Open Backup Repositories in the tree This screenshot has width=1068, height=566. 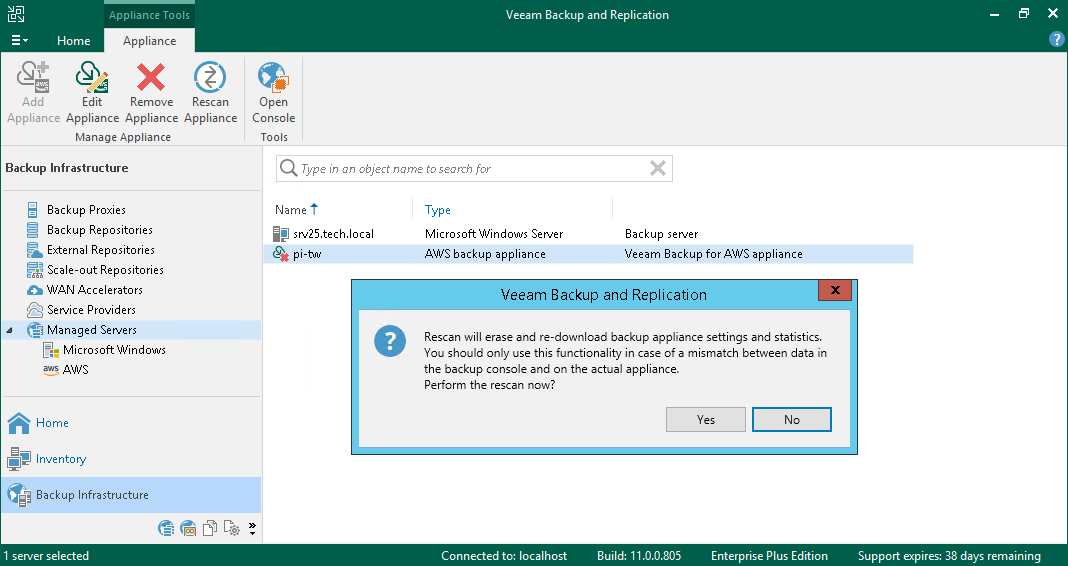(x=99, y=230)
